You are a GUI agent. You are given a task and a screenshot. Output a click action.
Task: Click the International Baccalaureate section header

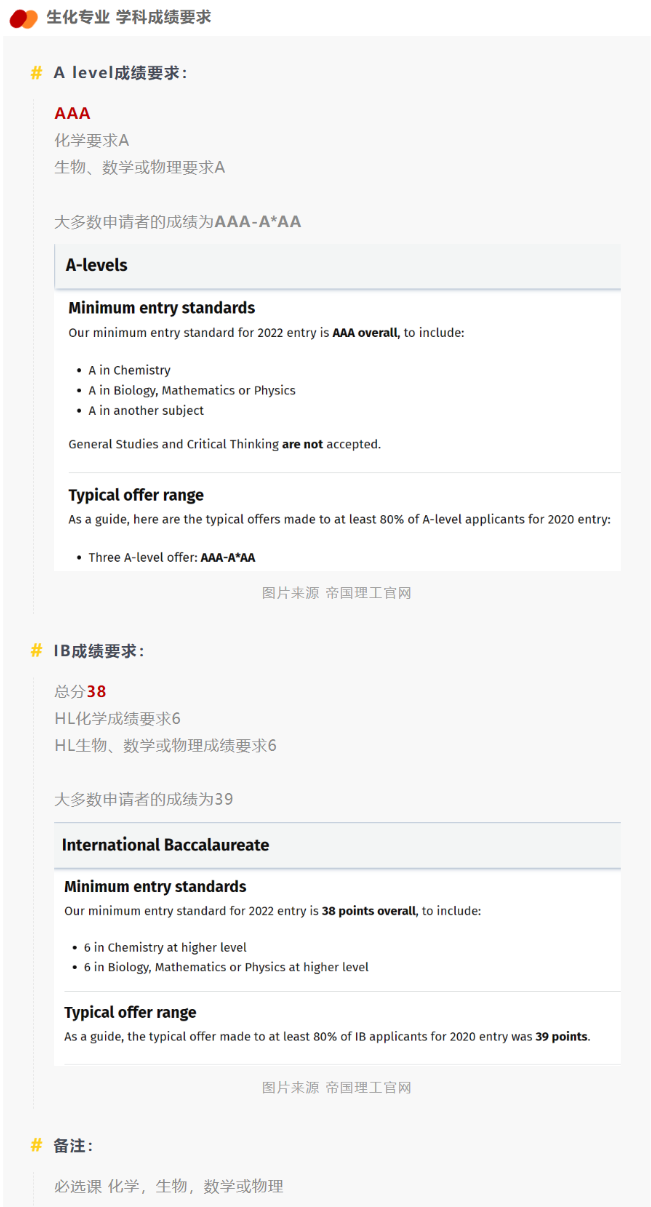[x=165, y=845]
